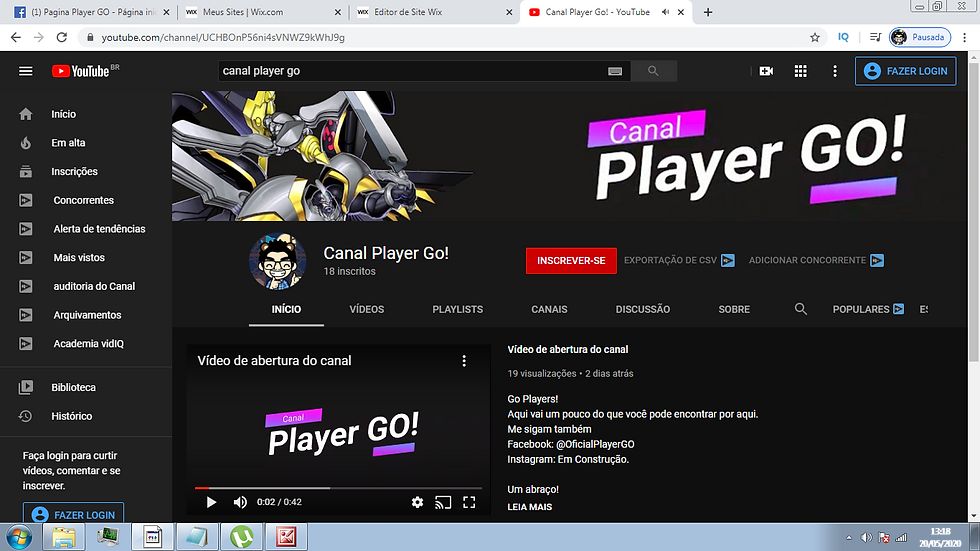Switch to Editor de Site Wix tab
Viewport: 980px width, 551px height.
pos(434,12)
